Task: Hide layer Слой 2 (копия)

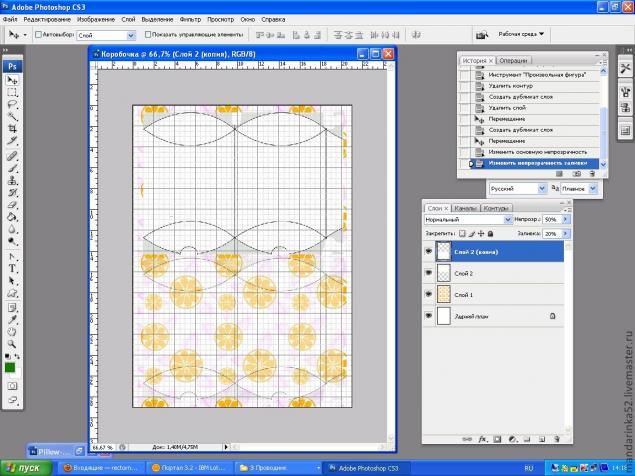Action: (428, 252)
